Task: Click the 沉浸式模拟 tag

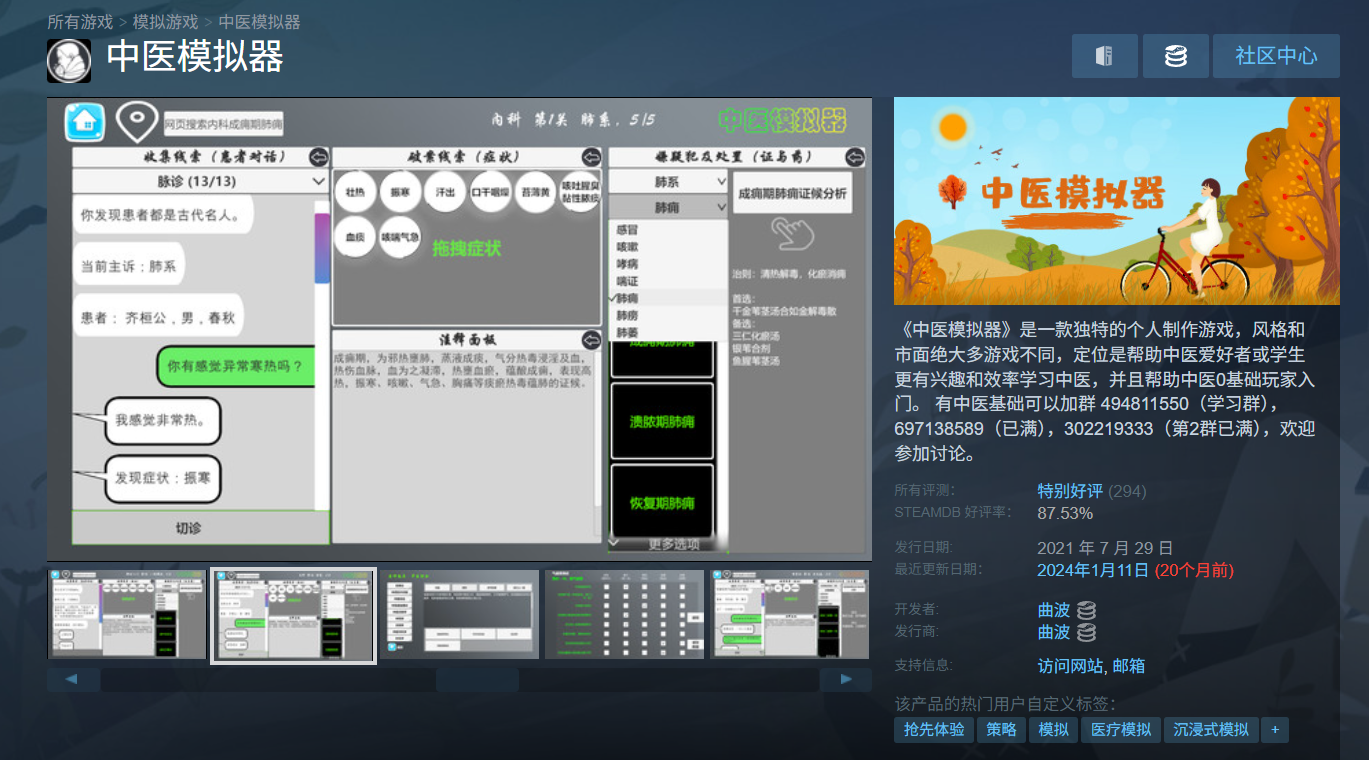Action: tap(1211, 730)
